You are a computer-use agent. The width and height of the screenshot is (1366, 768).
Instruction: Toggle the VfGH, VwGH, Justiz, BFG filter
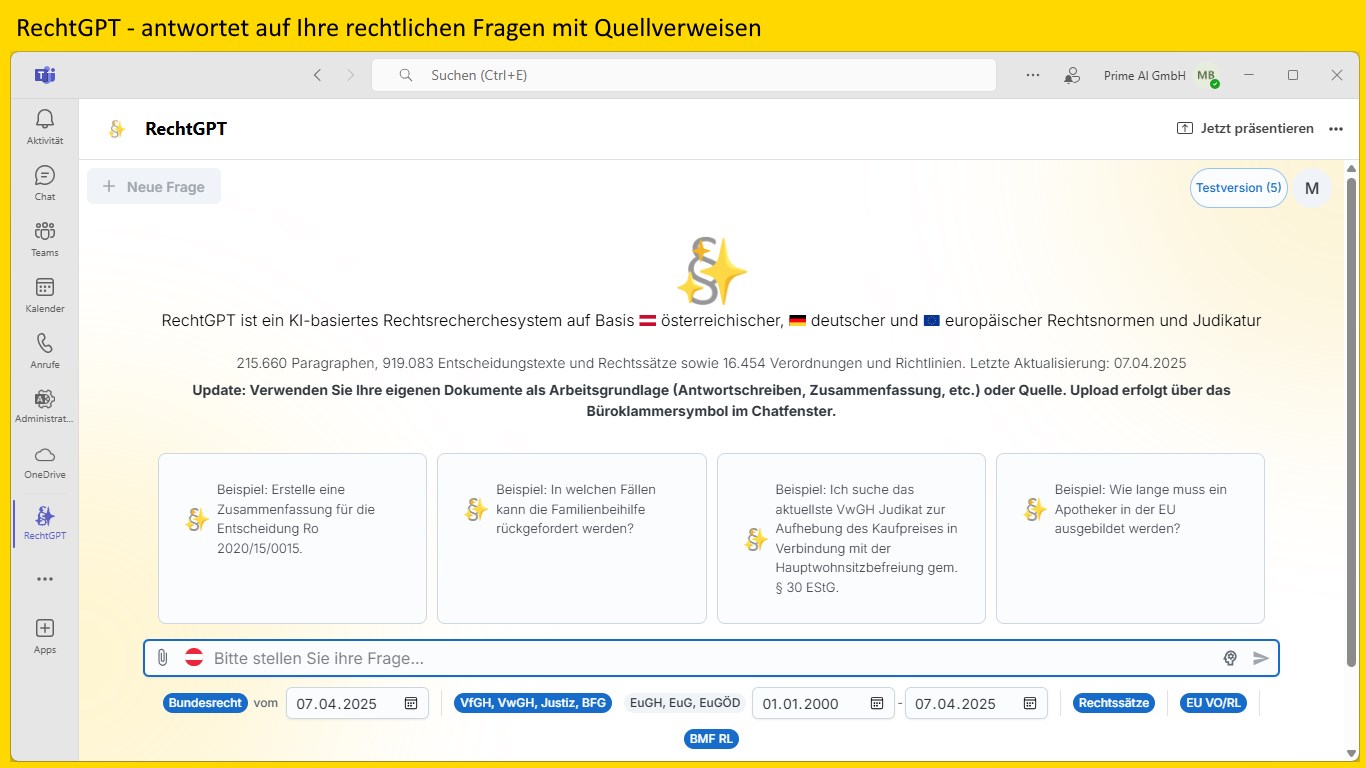click(533, 703)
